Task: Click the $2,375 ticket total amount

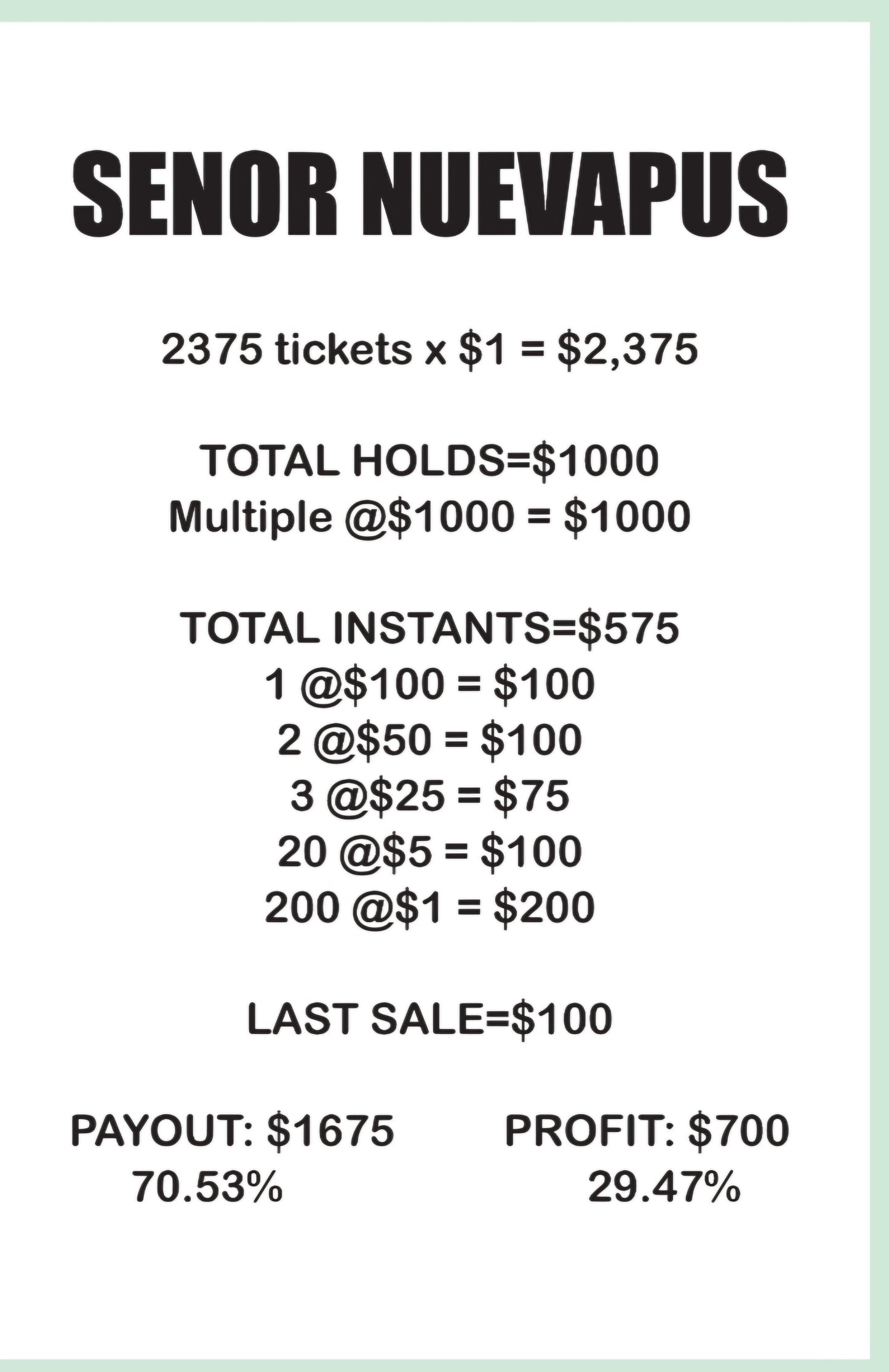Action: click(628, 350)
